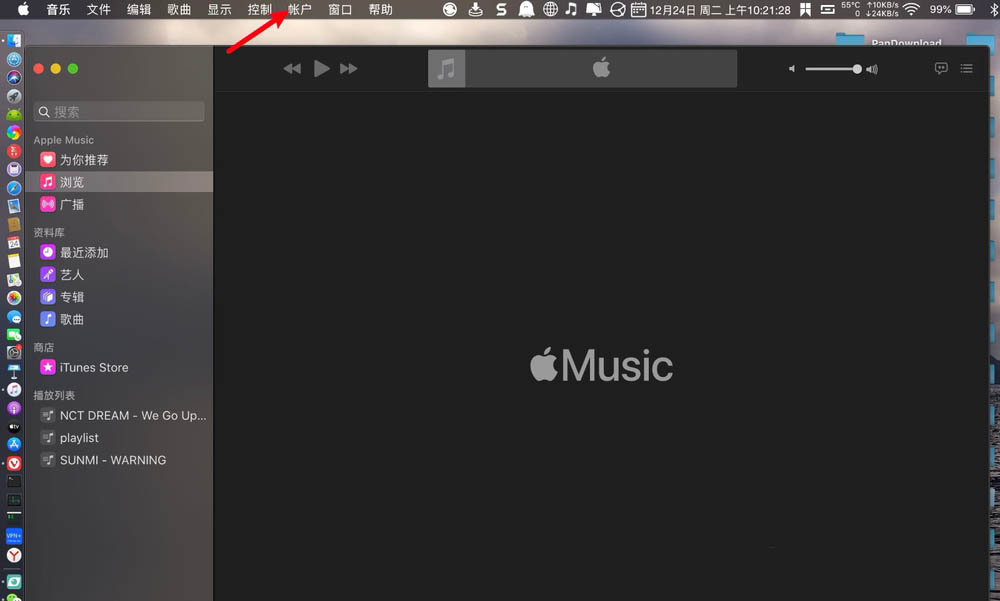Click the mute speaker icon left of volume

click(791, 69)
